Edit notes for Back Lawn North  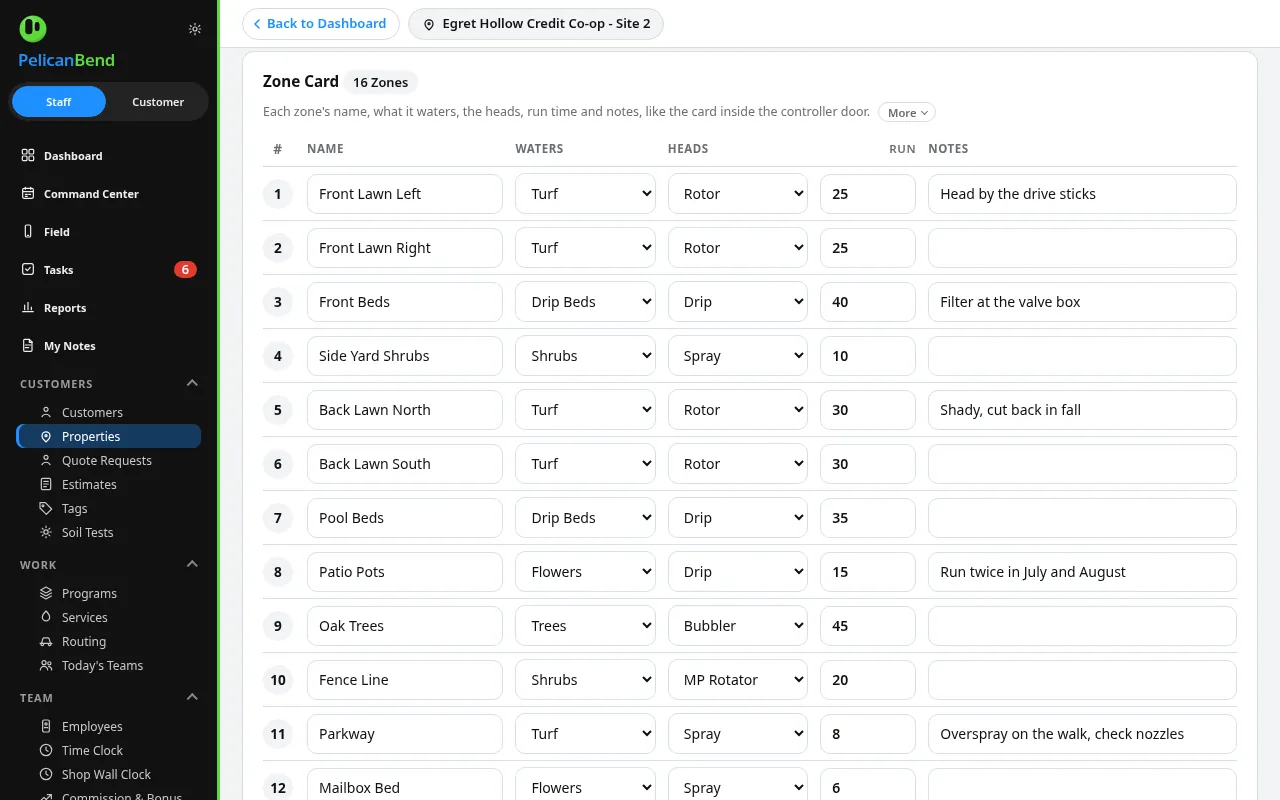(1082, 410)
